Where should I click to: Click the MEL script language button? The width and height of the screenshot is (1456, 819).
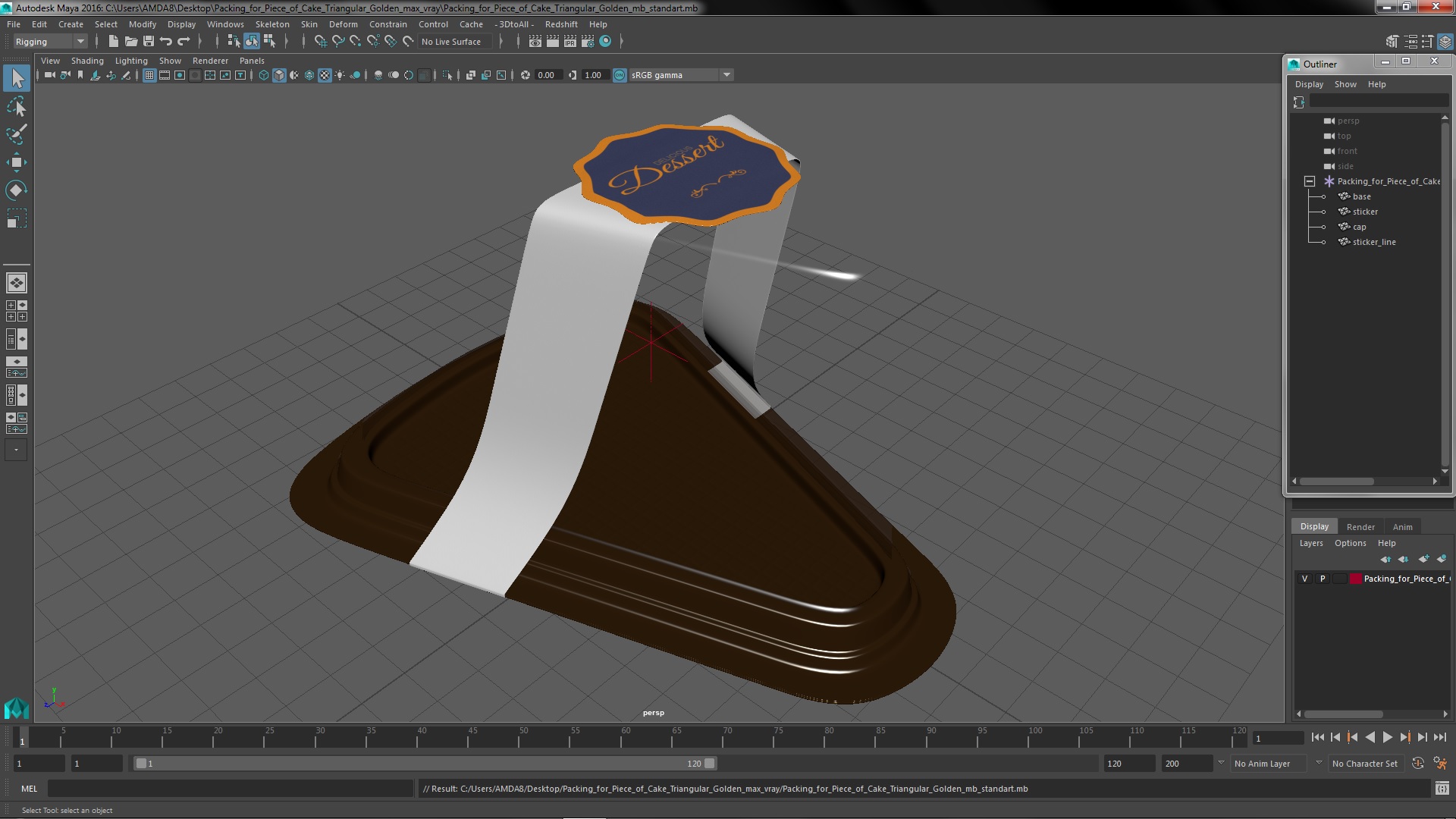click(29, 789)
